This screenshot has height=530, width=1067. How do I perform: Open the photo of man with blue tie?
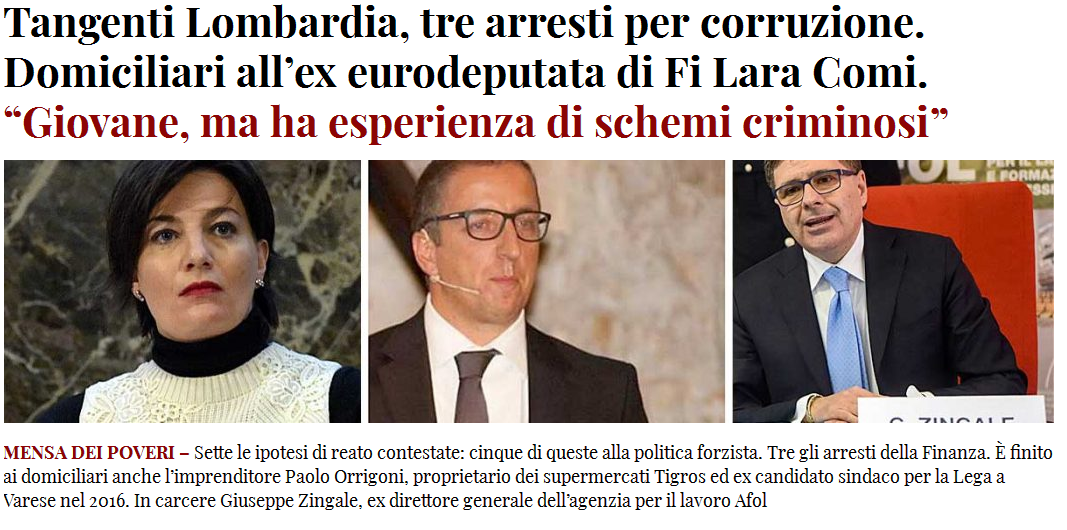pyautogui.click(x=893, y=291)
